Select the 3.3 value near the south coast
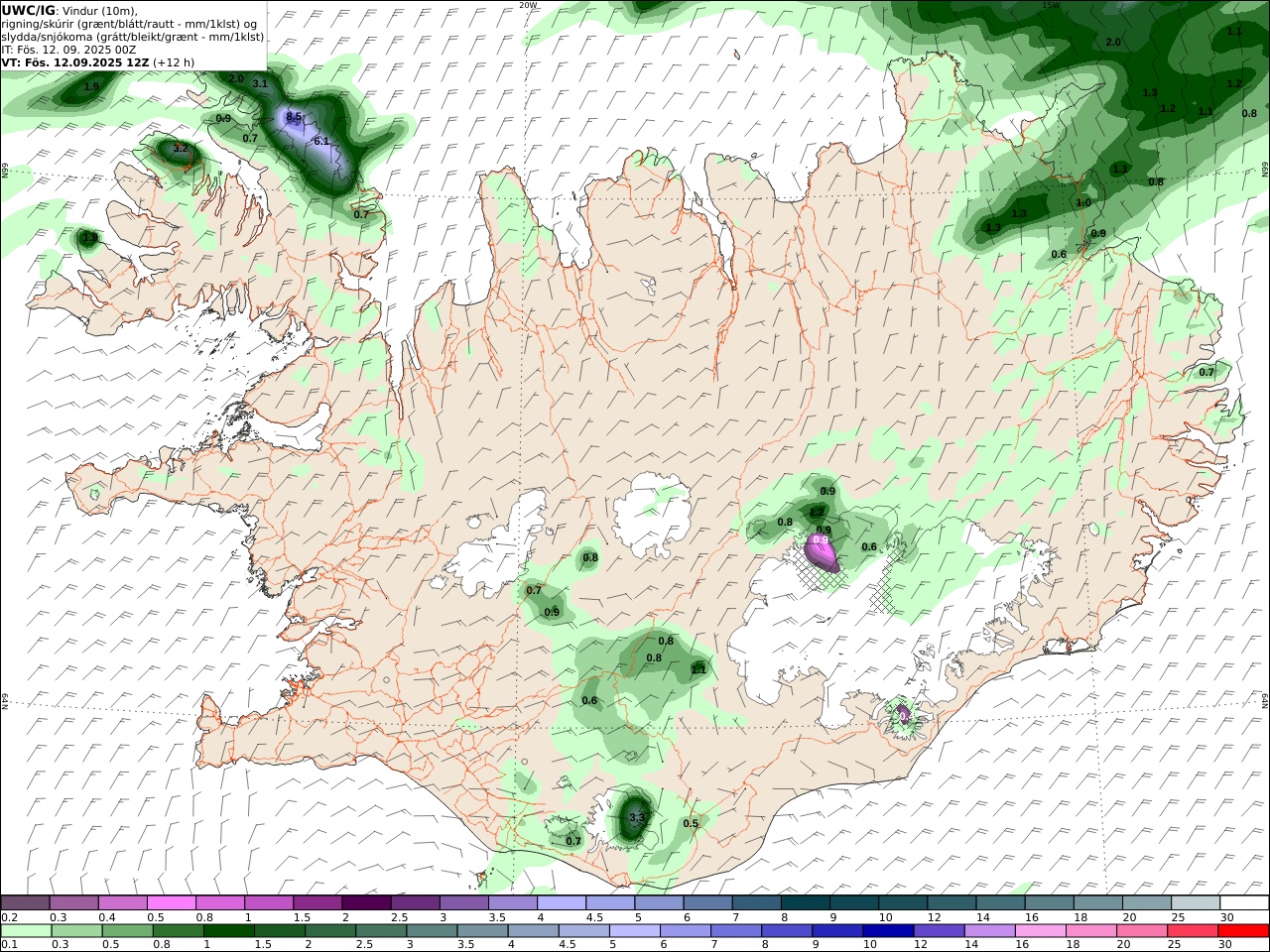This screenshot has height=952, width=1270. [637, 819]
